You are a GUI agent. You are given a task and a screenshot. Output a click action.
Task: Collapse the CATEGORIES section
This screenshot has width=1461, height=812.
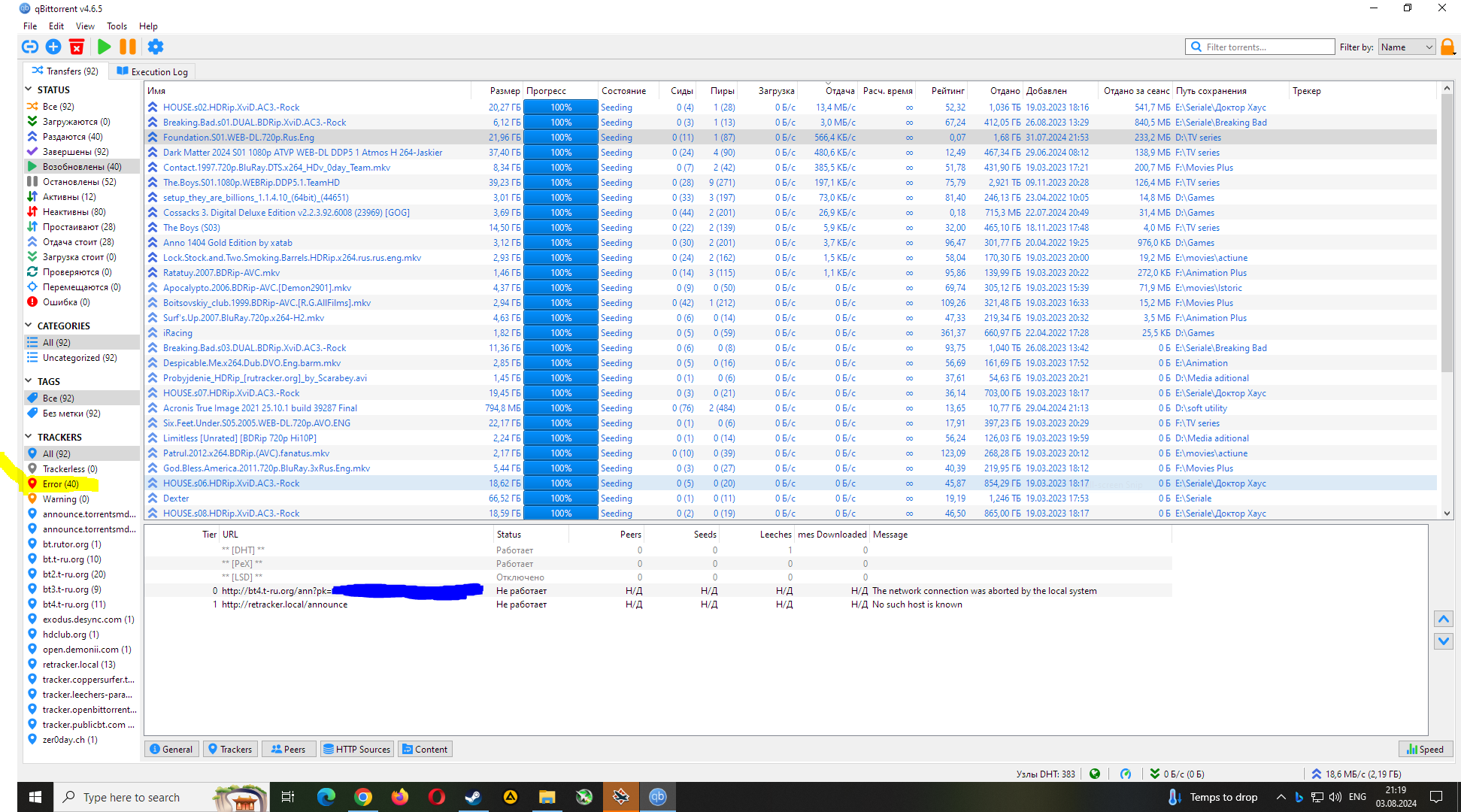tap(29, 326)
